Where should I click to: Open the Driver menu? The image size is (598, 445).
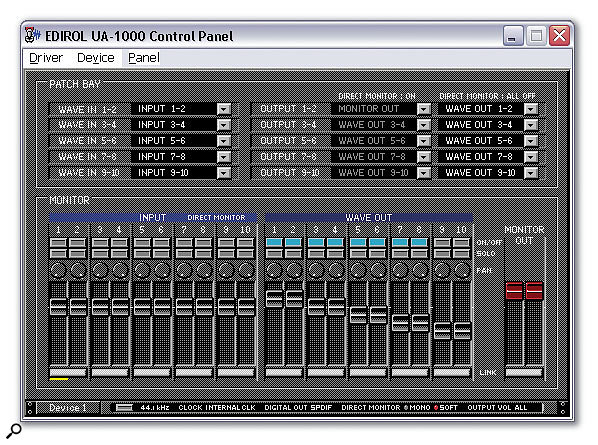point(46,58)
